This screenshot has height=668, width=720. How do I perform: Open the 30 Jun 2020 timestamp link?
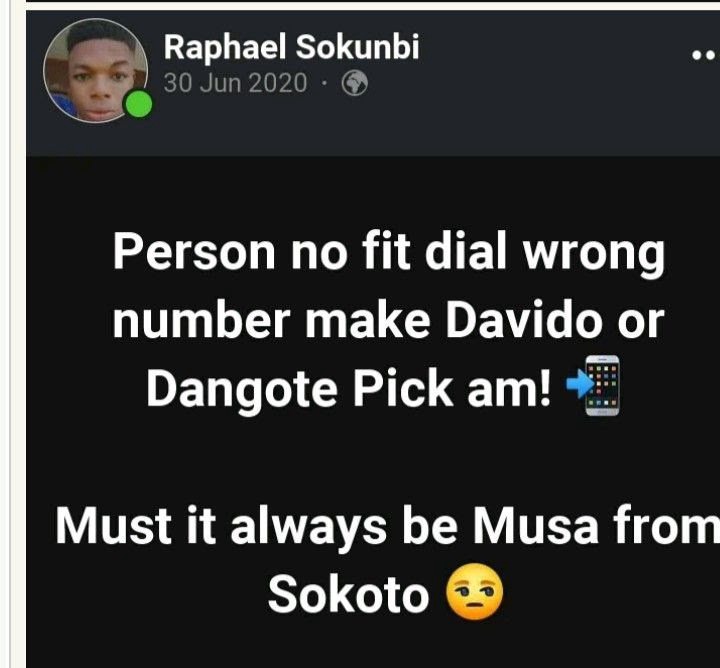[x=235, y=83]
